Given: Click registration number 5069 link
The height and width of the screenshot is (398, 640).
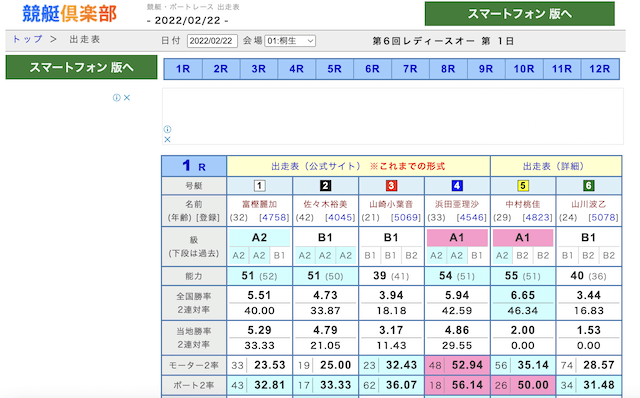Looking at the screenshot, I should [x=406, y=218].
